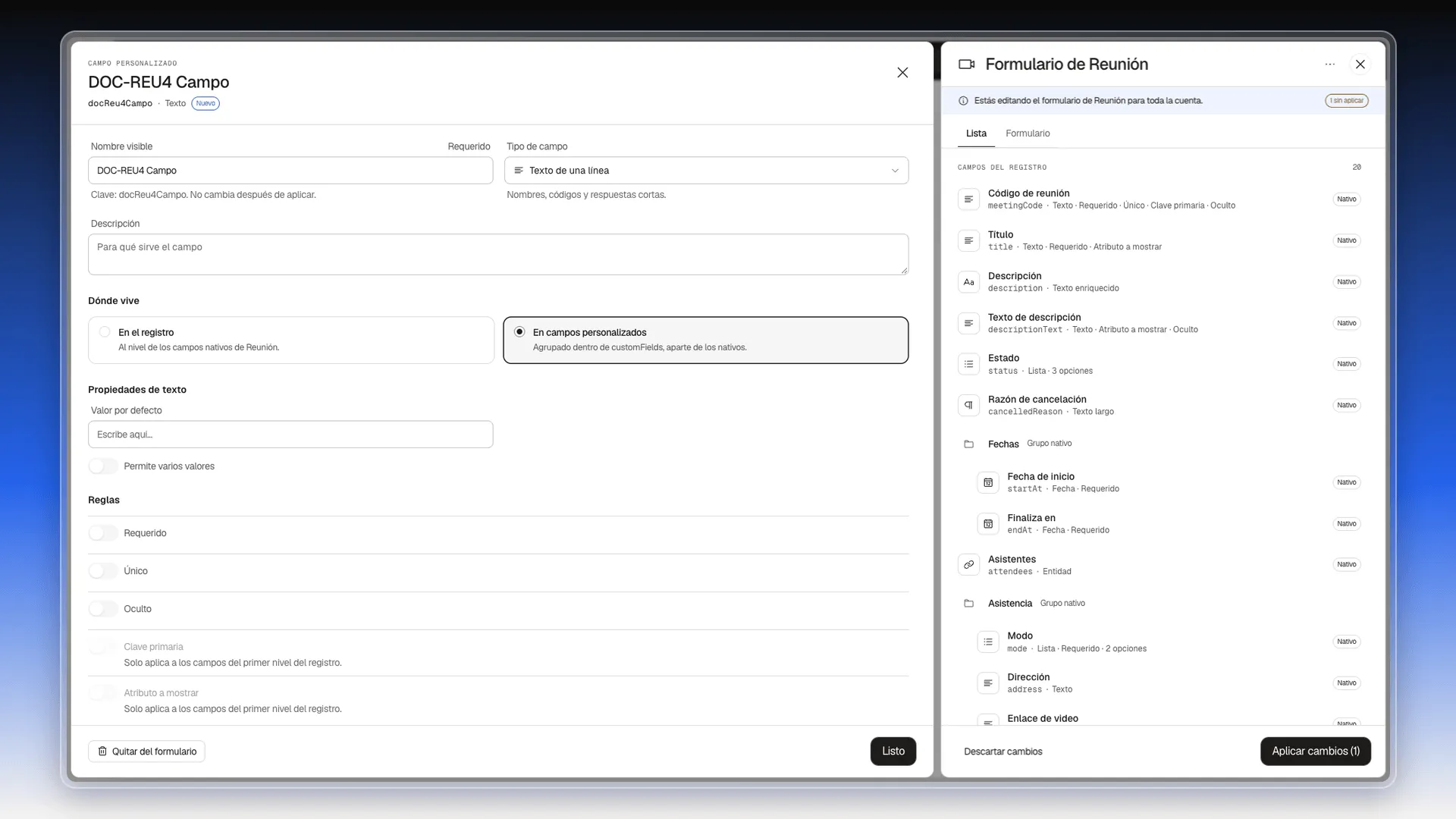Viewport: 1456px width, 819px height.
Task: Switch to the Formulario tab
Action: click(1028, 133)
